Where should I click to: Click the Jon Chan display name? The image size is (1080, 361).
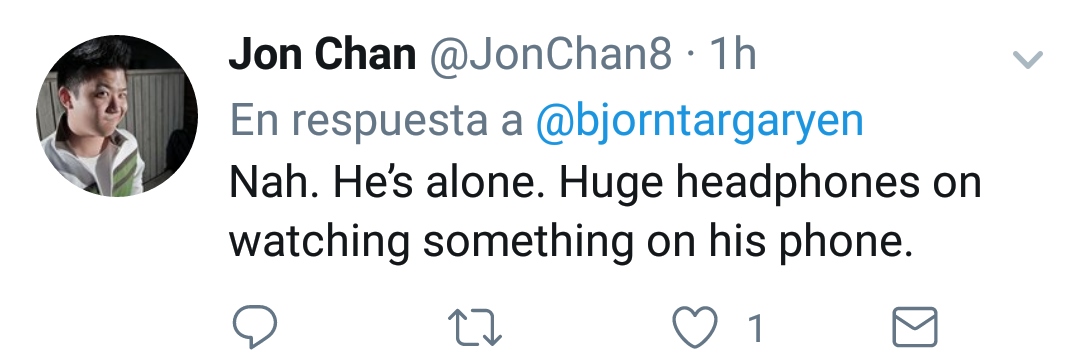[x=322, y=55]
